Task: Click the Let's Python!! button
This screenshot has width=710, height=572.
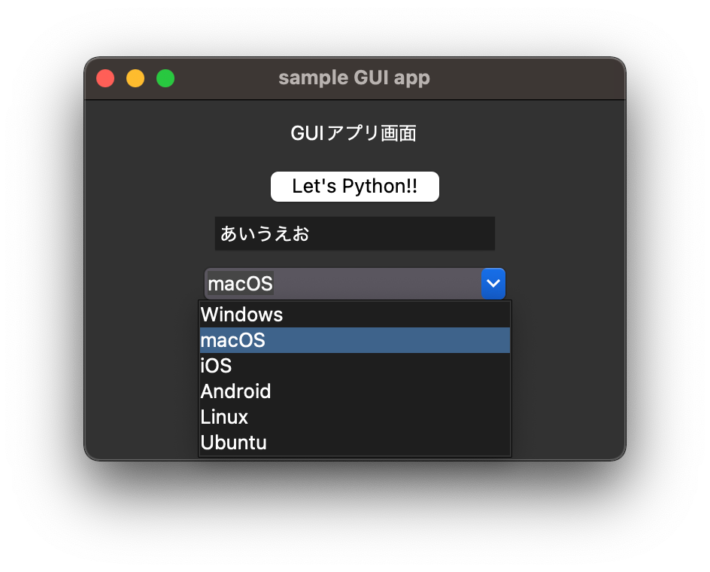Action: coord(355,187)
